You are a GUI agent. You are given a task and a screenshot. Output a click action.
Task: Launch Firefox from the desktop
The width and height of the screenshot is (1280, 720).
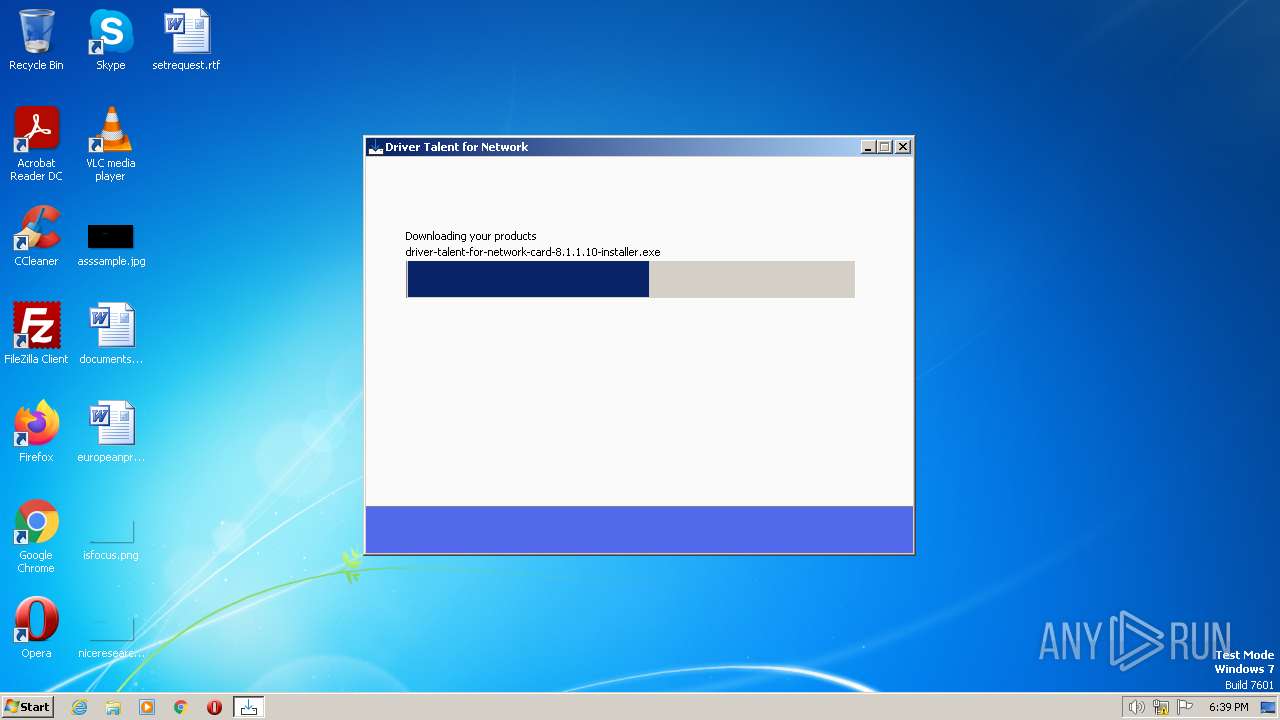pos(36,431)
